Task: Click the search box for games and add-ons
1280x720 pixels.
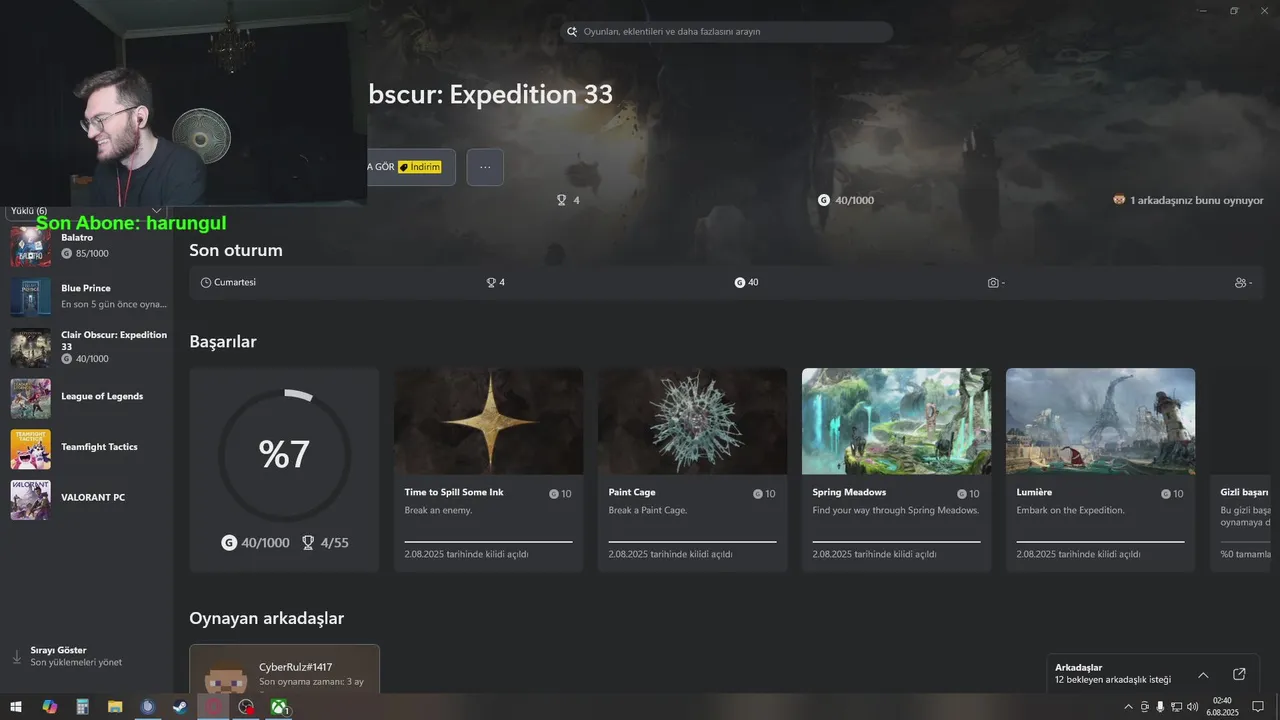Action: [727, 32]
